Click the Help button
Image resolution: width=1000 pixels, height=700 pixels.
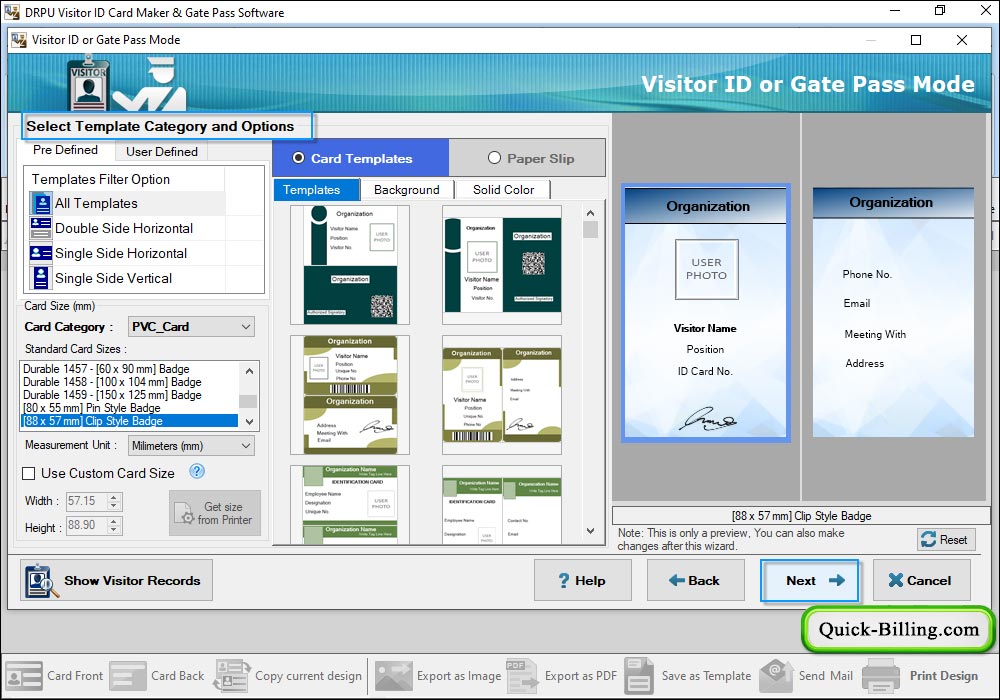click(583, 580)
